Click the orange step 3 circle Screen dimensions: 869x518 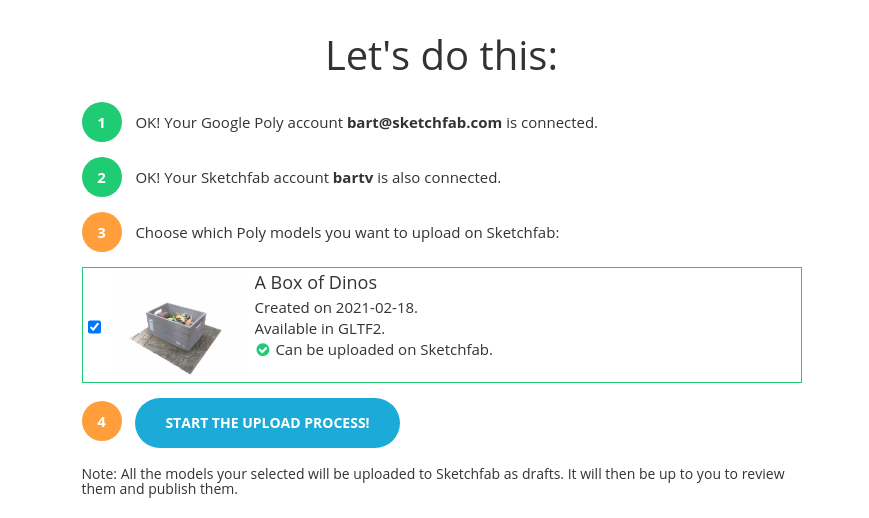(x=101, y=233)
